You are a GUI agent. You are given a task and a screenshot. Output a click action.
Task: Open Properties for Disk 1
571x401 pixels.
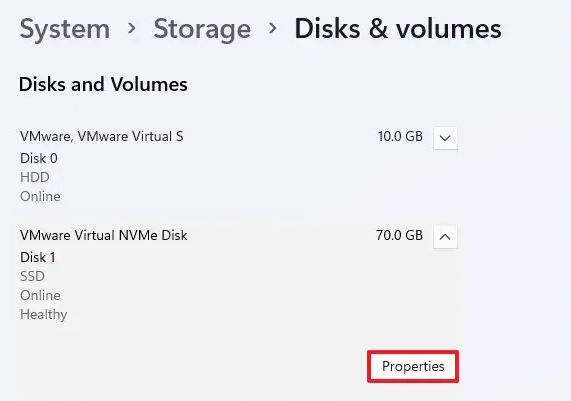pos(413,366)
